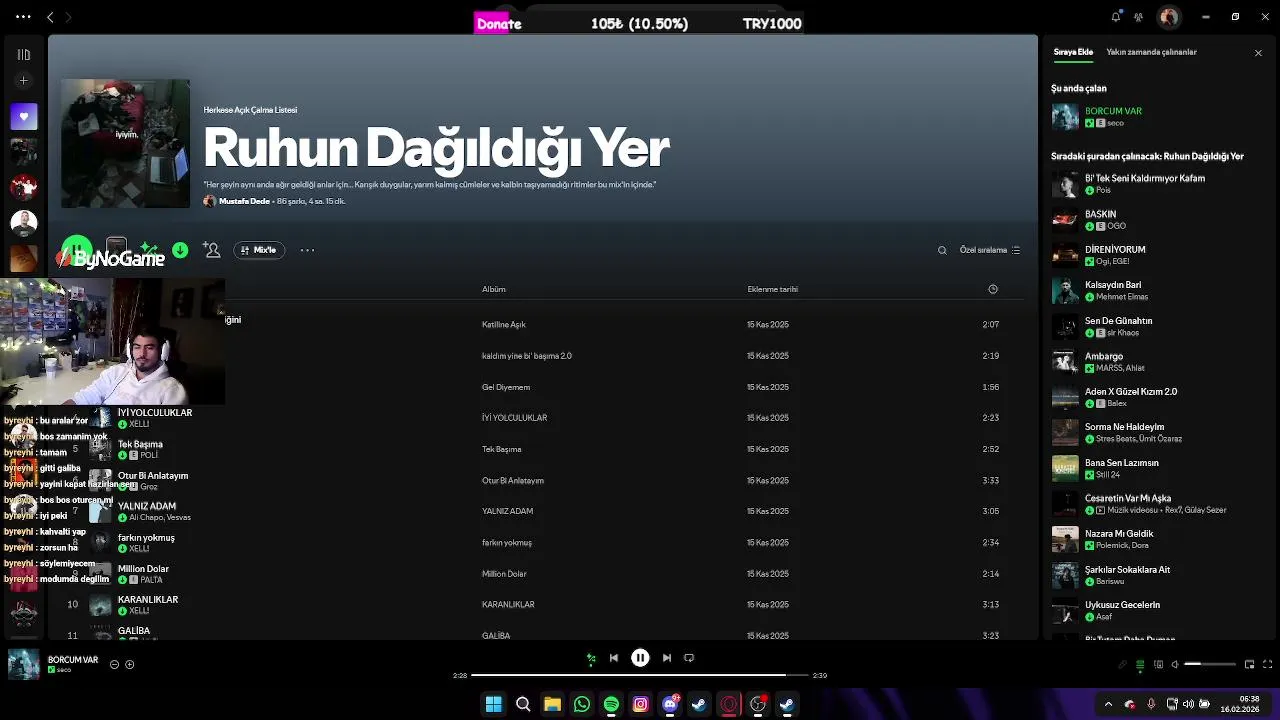Open Instagram from the taskbar
Screen dimensions: 1280x720
tap(640, 704)
